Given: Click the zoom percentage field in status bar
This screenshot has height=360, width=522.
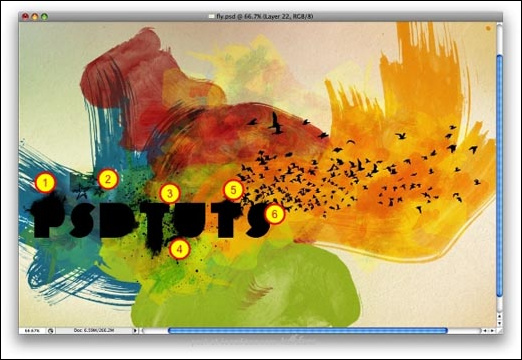Looking at the screenshot, I should 32,331.
